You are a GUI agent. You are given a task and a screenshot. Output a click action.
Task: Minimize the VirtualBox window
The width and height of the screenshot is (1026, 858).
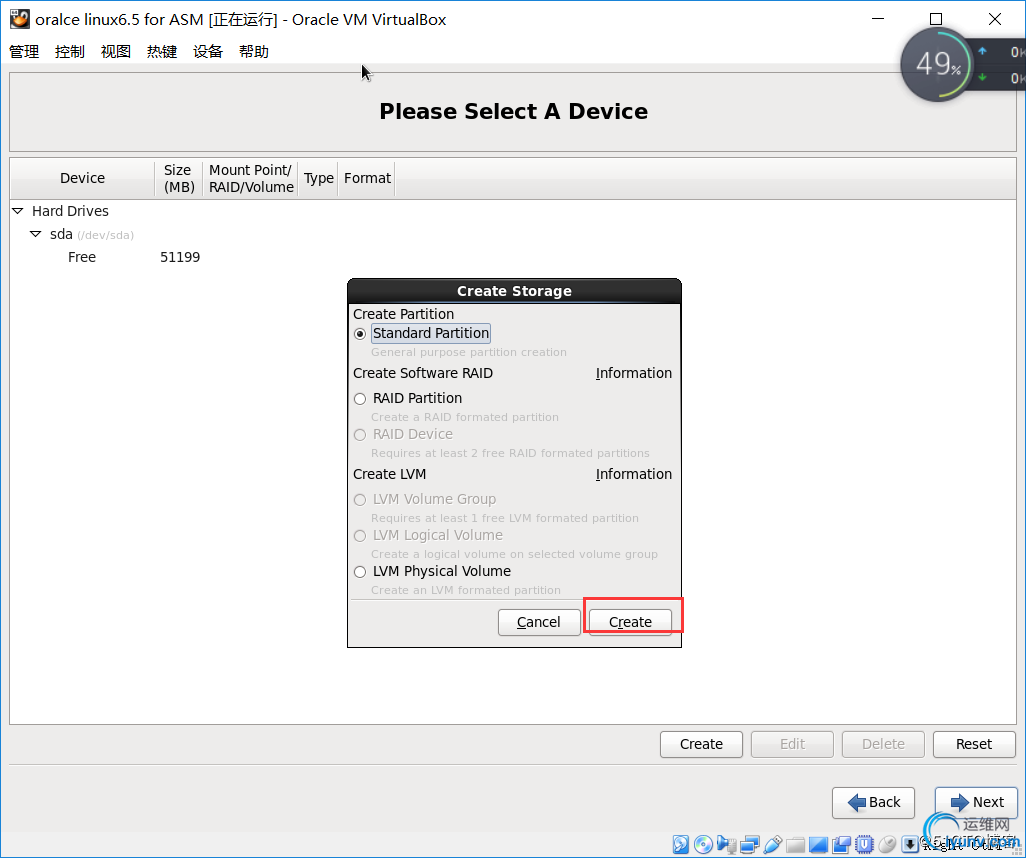coord(878,19)
